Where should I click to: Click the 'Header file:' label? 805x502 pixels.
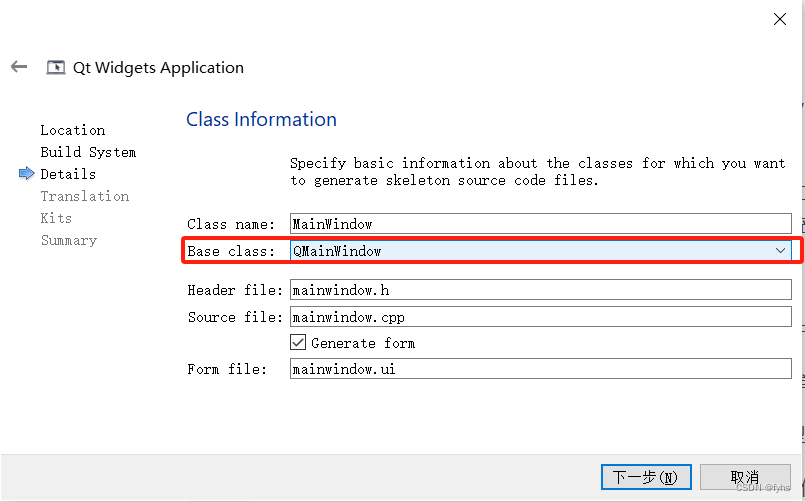[x=235, y=290]
